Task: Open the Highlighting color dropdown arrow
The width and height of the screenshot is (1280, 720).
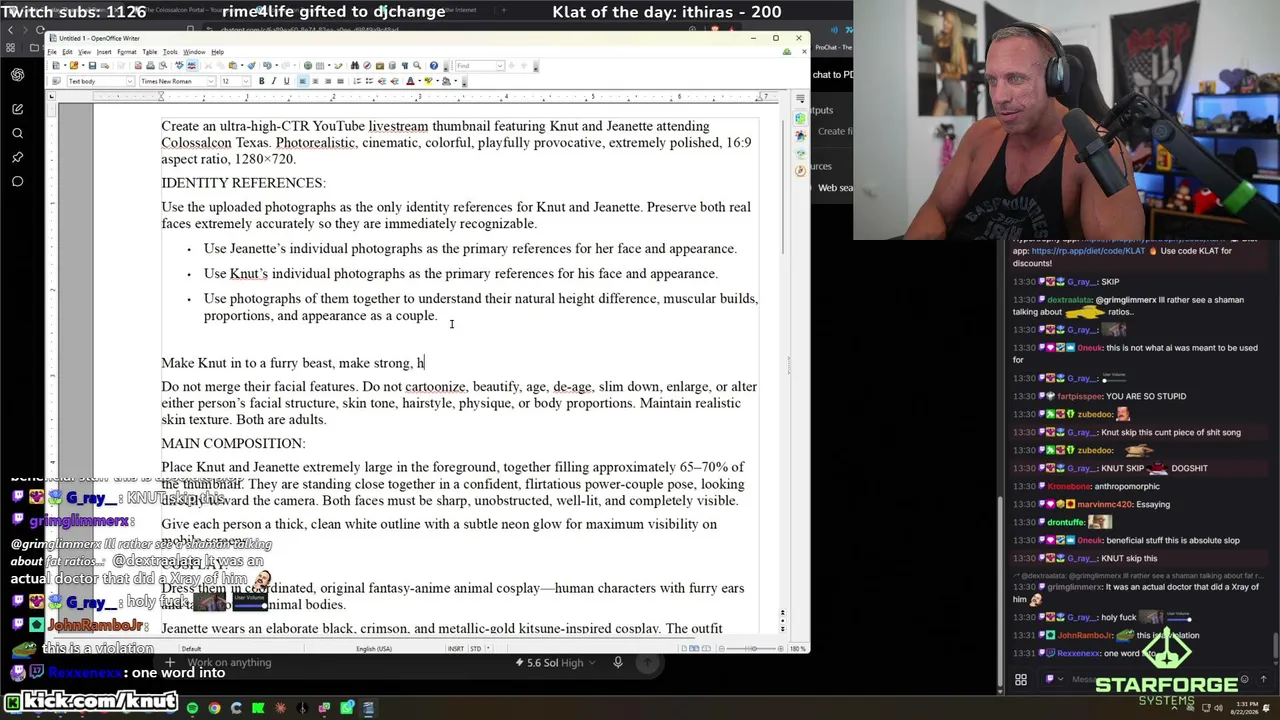Action: coord(438,81)
